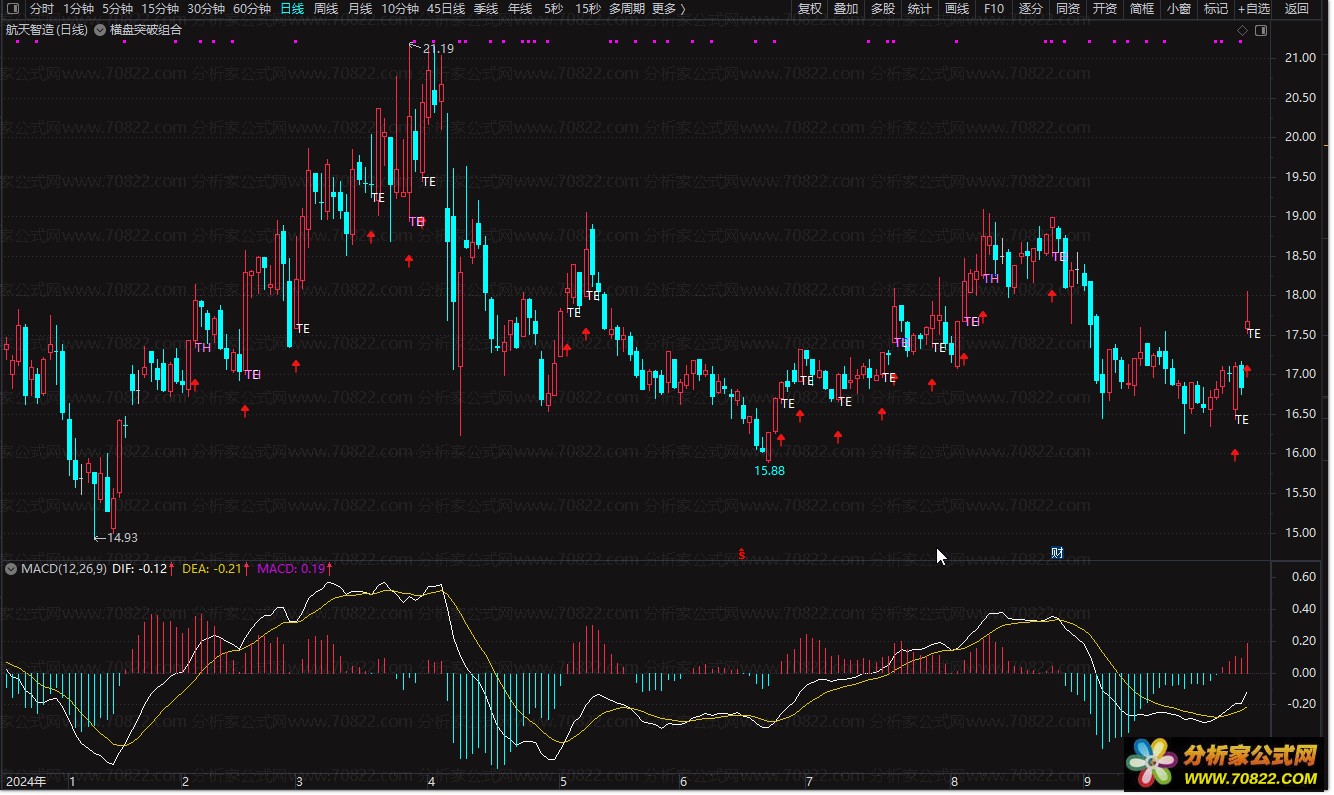
Task: Click the 15.88 low price label
Action: [769, 471]
